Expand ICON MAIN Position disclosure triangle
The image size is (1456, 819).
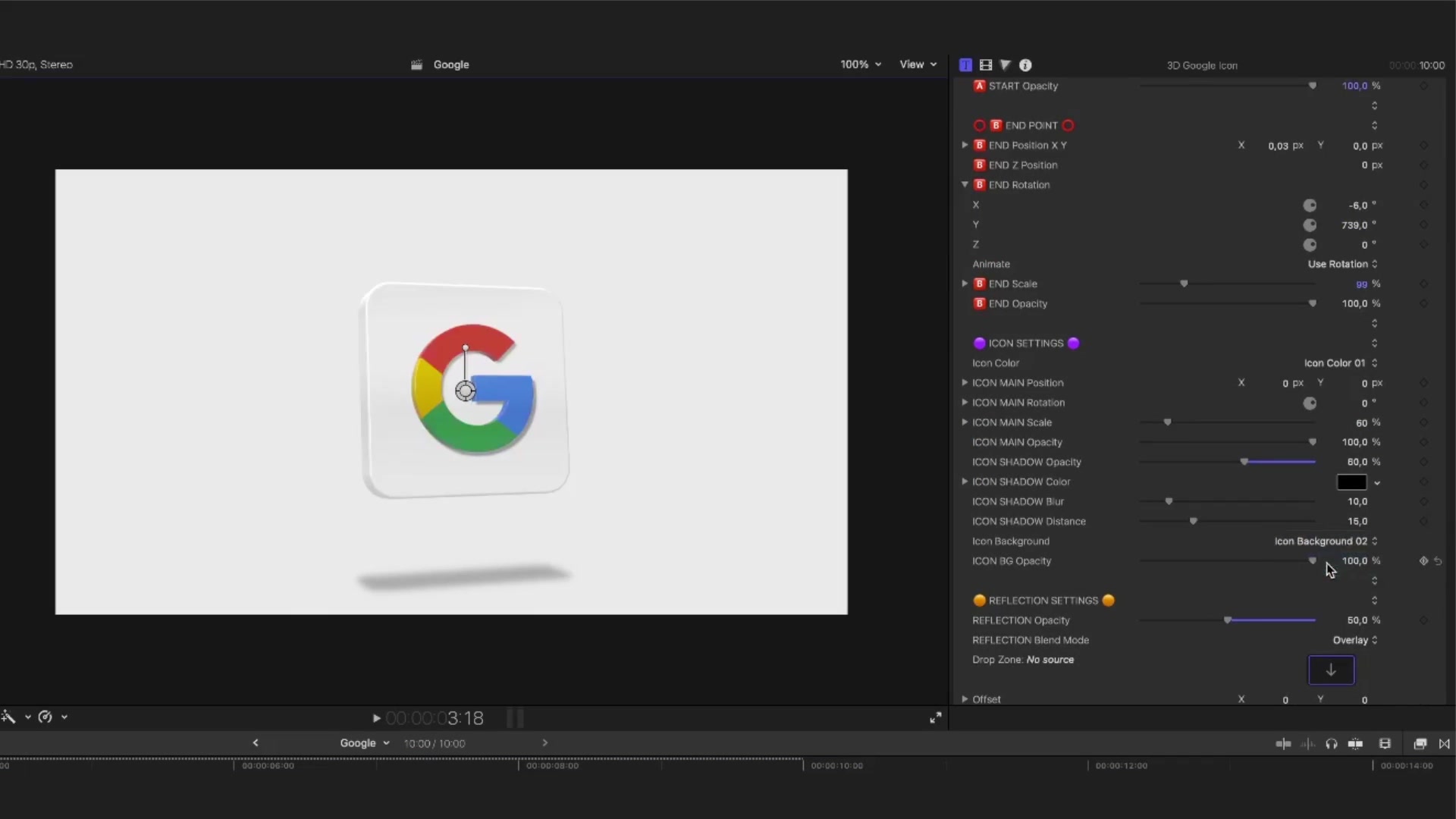click(965, 383)
